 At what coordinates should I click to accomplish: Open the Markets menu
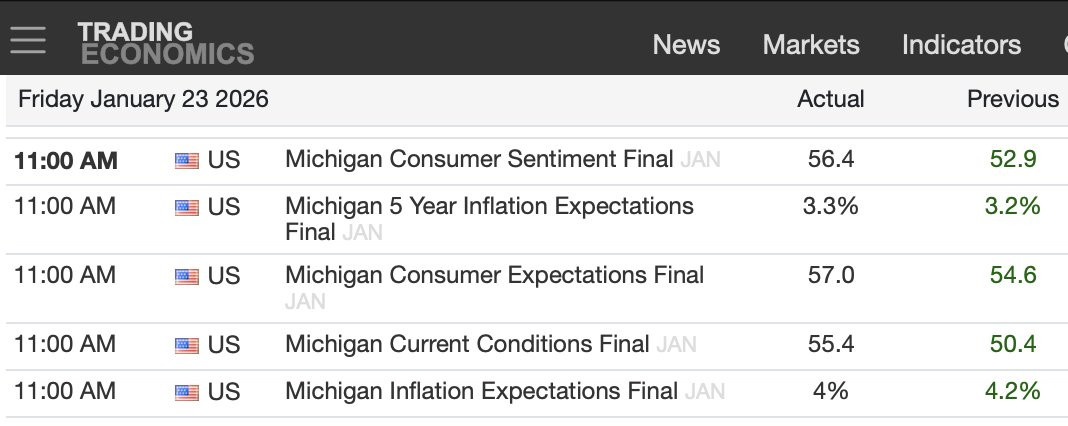click(811, 45)
